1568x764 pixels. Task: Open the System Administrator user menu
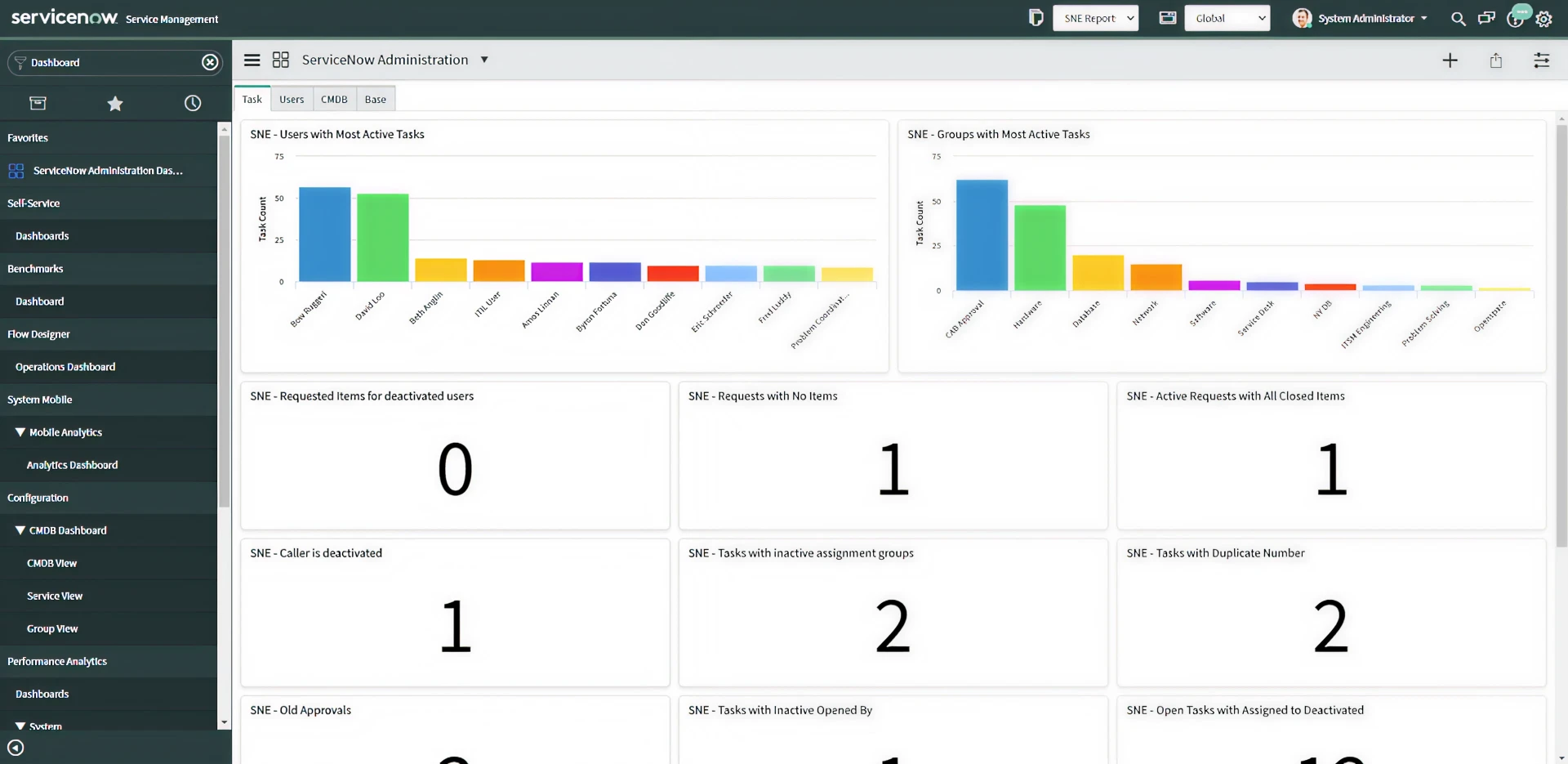(x=1358, y=18)
